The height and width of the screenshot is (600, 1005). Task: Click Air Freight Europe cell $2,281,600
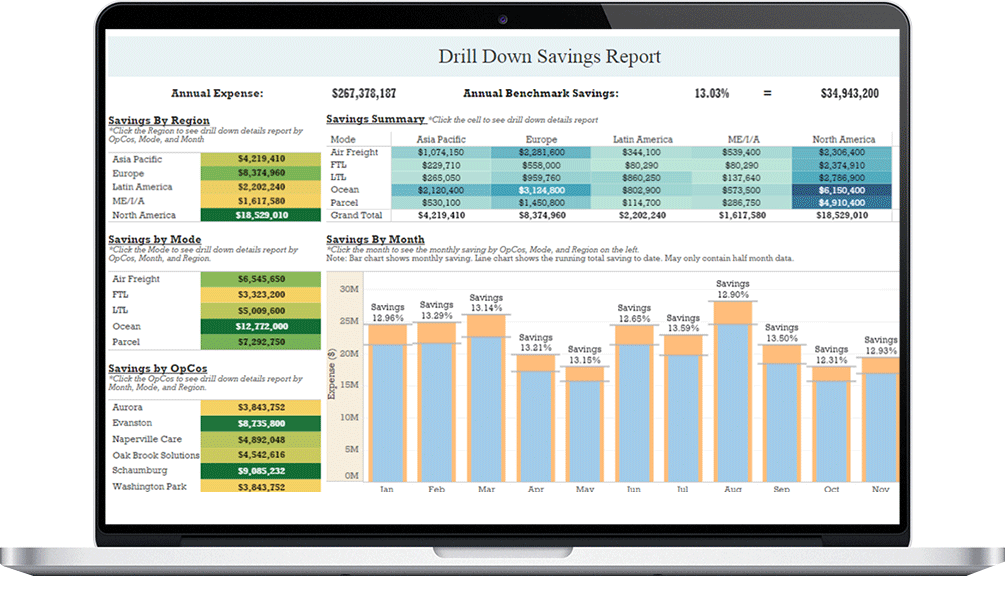point(541,153)
